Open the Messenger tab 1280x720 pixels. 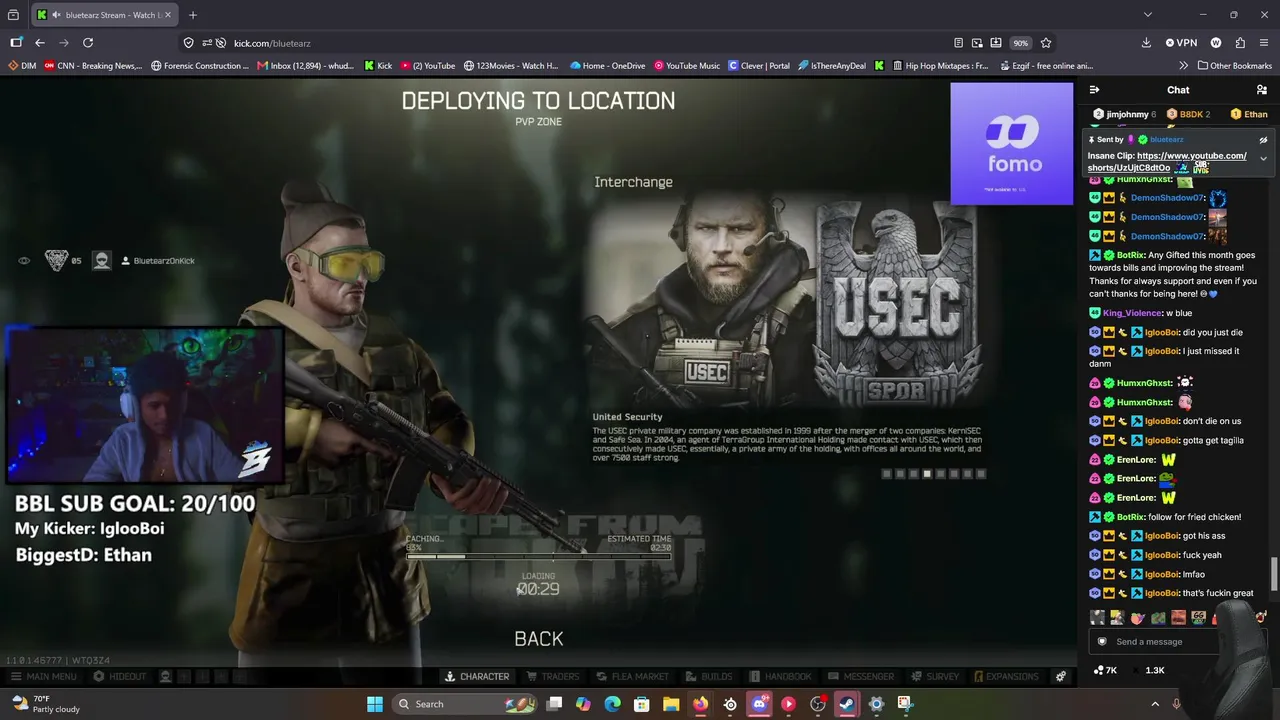point(861,677)
